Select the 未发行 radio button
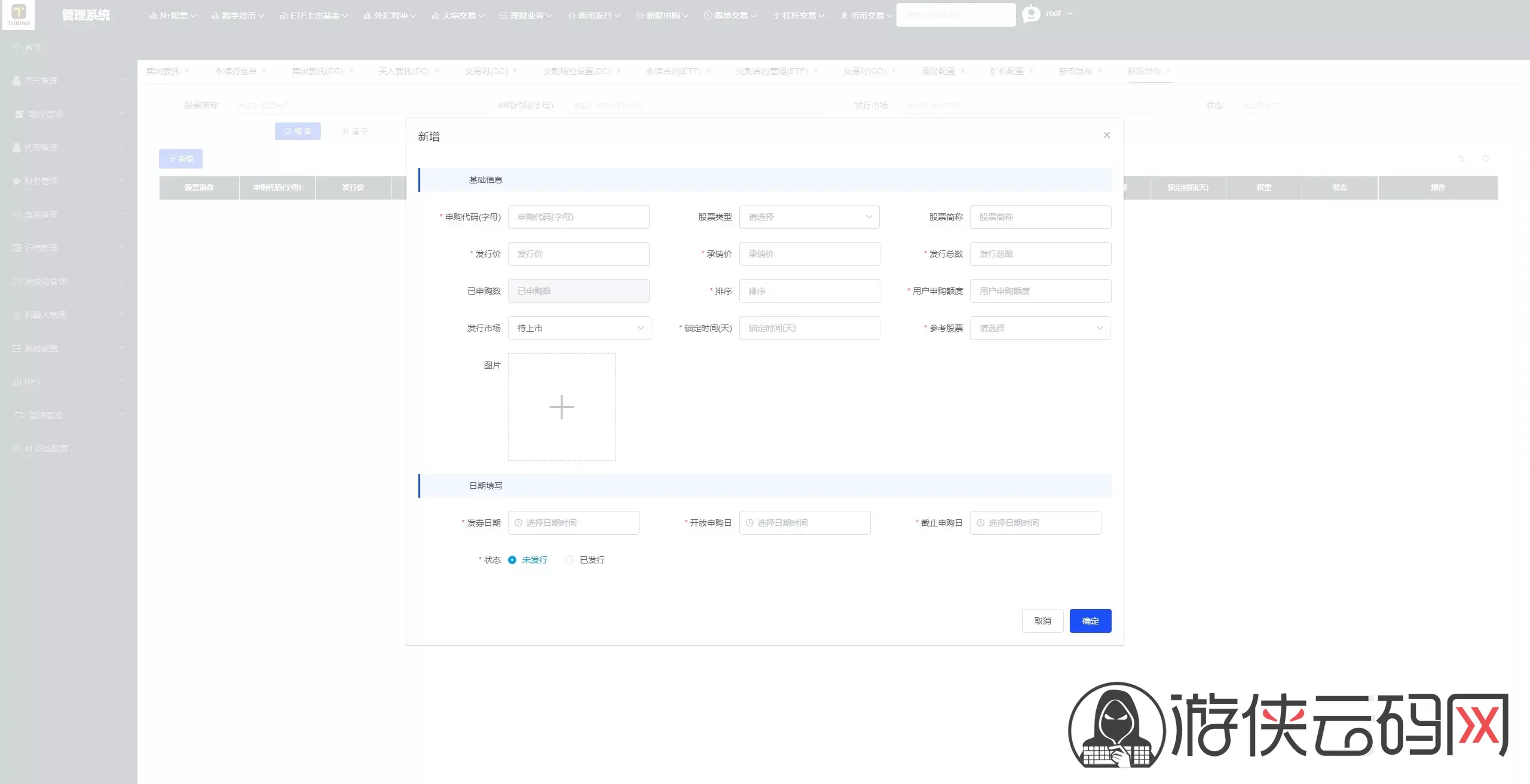 [512, 560]
